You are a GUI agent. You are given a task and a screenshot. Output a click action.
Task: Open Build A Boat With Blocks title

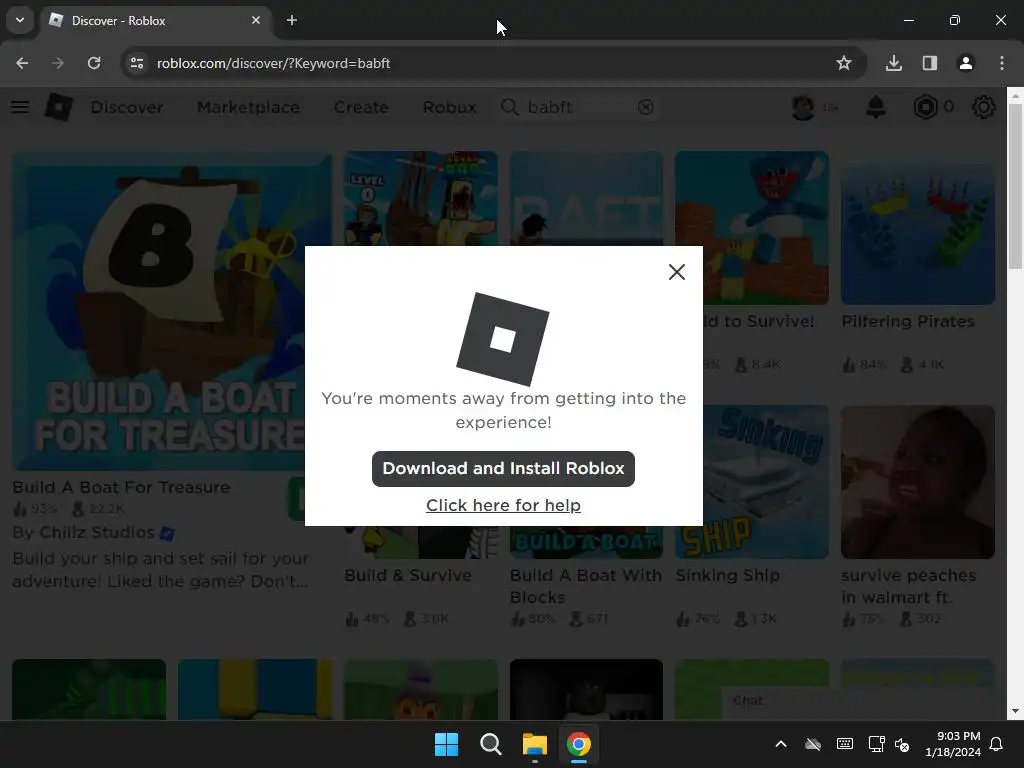pos(586,586)
